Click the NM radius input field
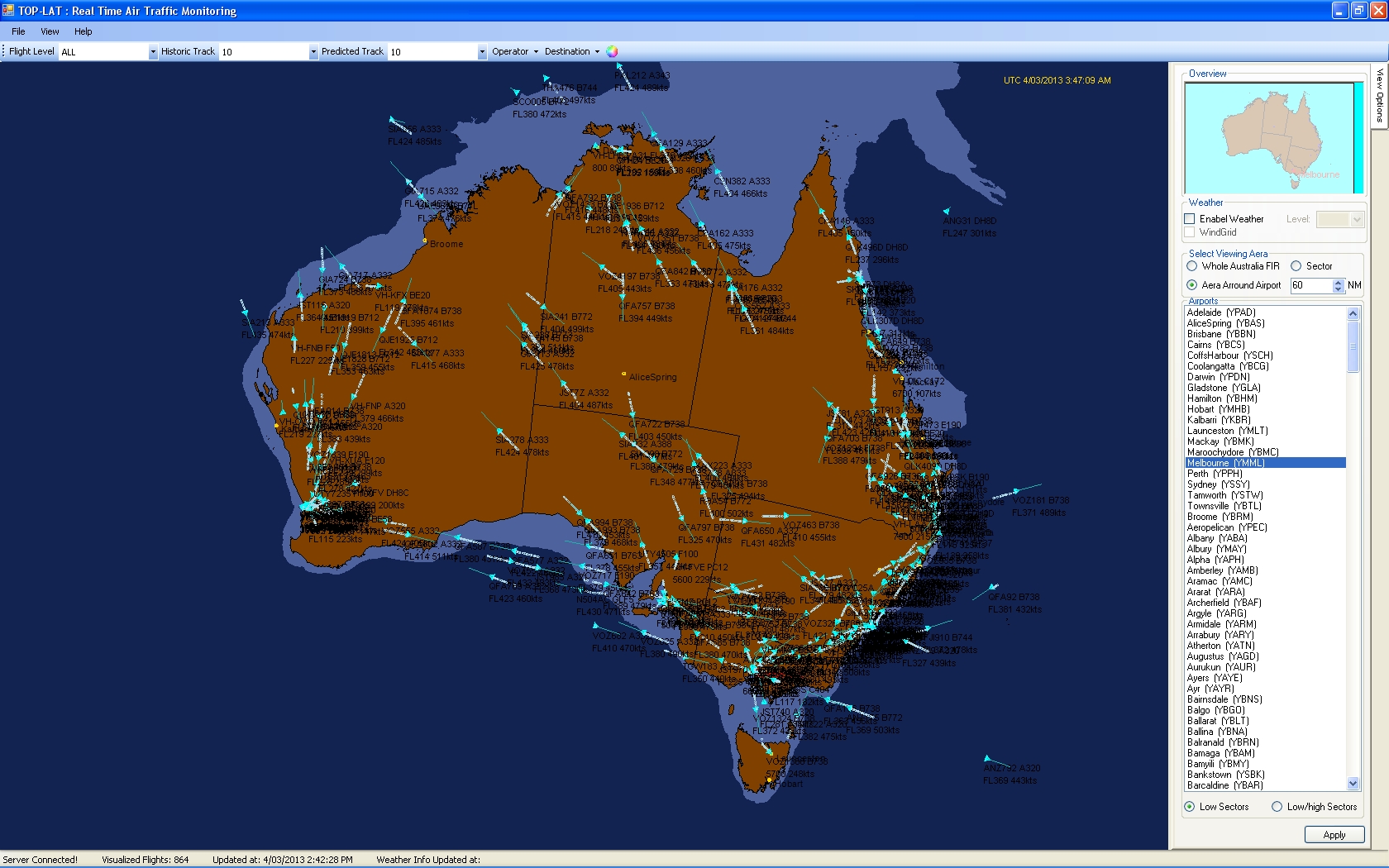 (x=1311, y=285)
